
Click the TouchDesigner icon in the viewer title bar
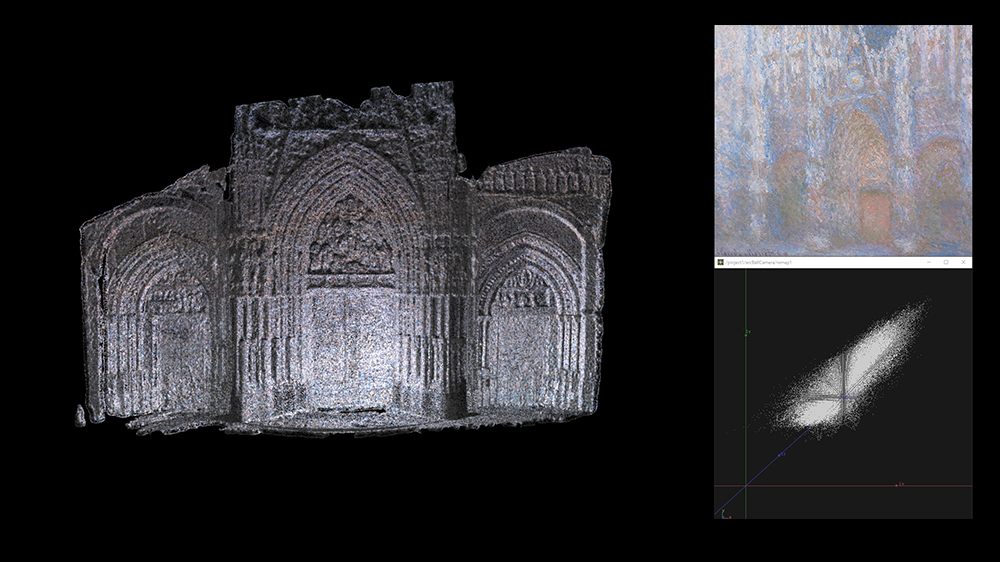point(720,262)
